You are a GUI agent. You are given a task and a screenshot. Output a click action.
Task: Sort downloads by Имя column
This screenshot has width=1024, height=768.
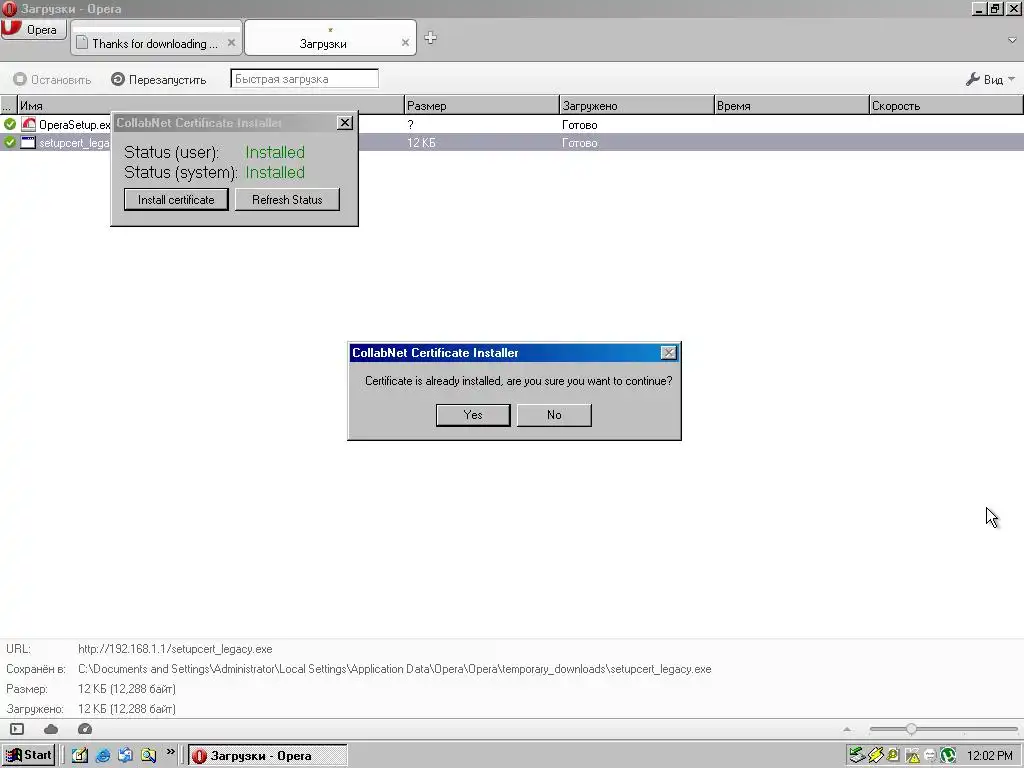tap(211, 105)
